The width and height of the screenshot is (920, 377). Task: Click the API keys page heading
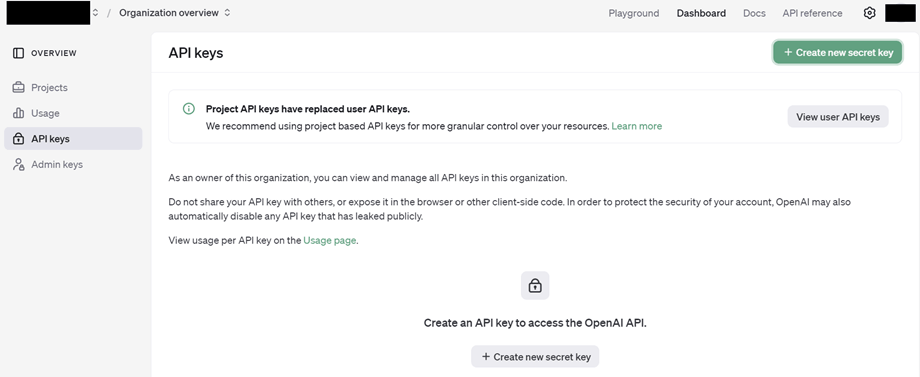coord(196,53)
